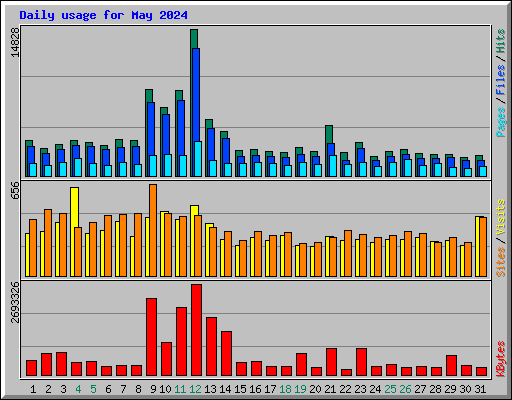Image resolution: width=512 pixels, height=400 pixels.
Task: Select the cyan pages bar on day 12
Action: tap(198, 159)
